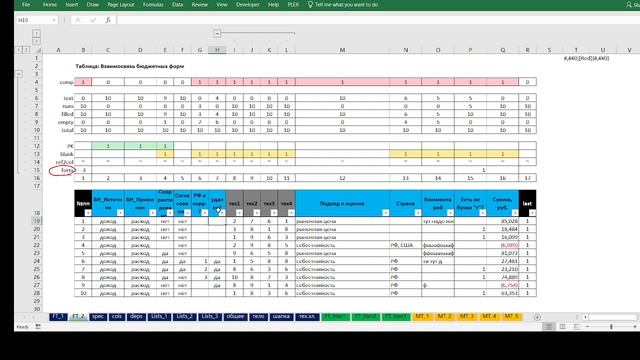The image size is (640, 360).
Task: Select cell with 'РФ, США'
Action: [406, 245]
